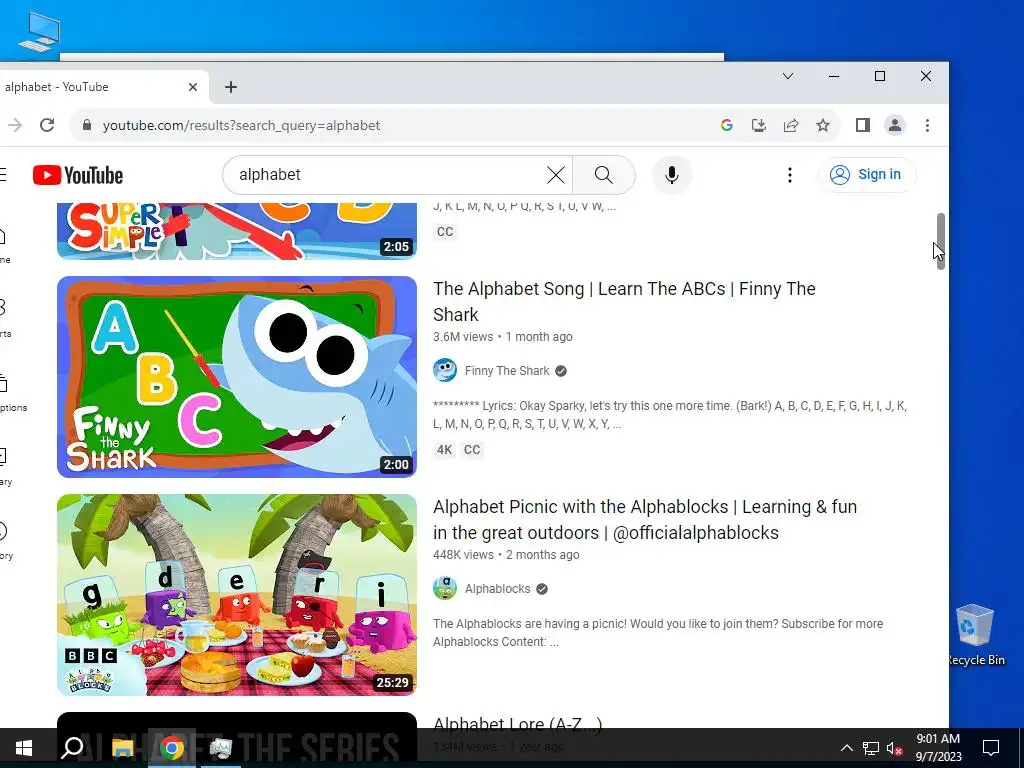Open Finny The Shark video thumbnail
The image size is (1024, 768).
pos(236,377)
